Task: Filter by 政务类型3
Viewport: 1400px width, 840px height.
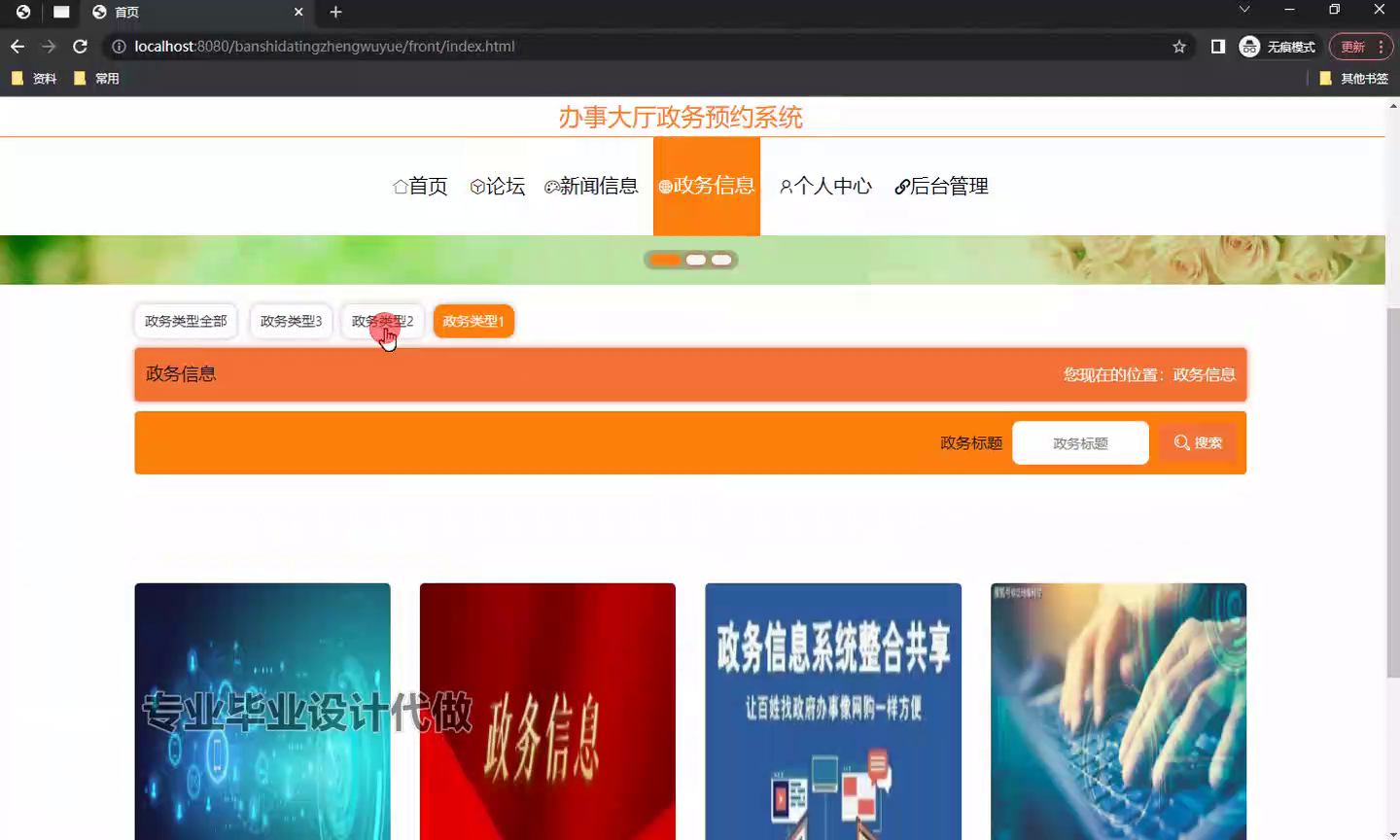Action: pyautogui.click(x=291, y=321)
